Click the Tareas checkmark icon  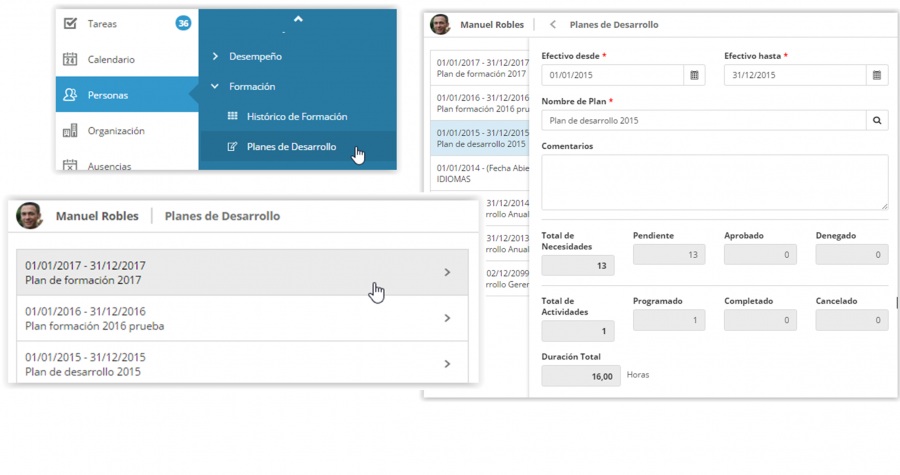pyautogui.click(x=70, y=23)
